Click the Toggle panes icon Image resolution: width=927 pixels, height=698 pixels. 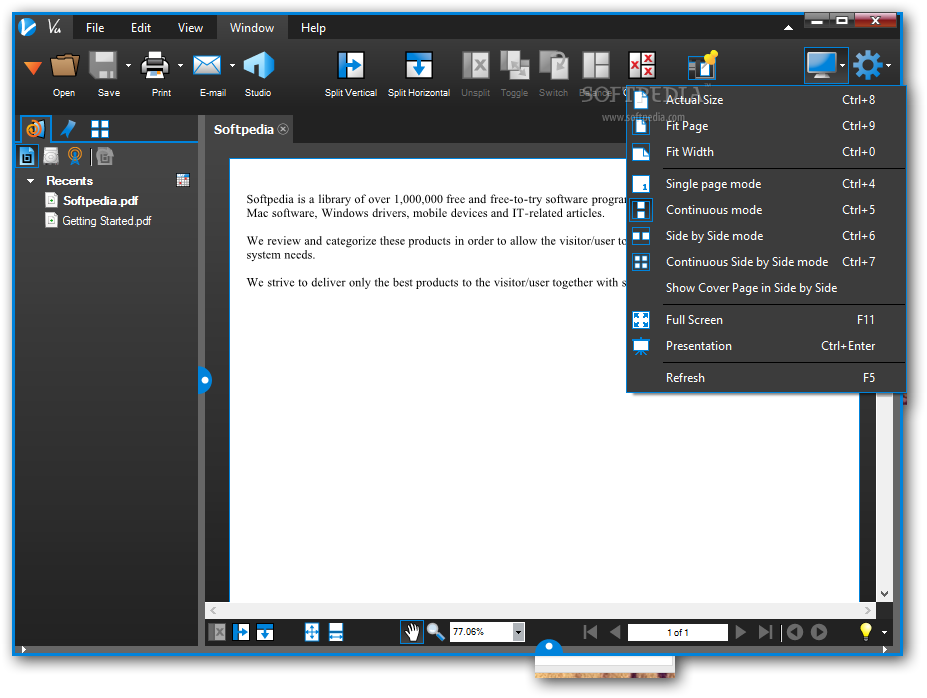[x=514, y=66]
